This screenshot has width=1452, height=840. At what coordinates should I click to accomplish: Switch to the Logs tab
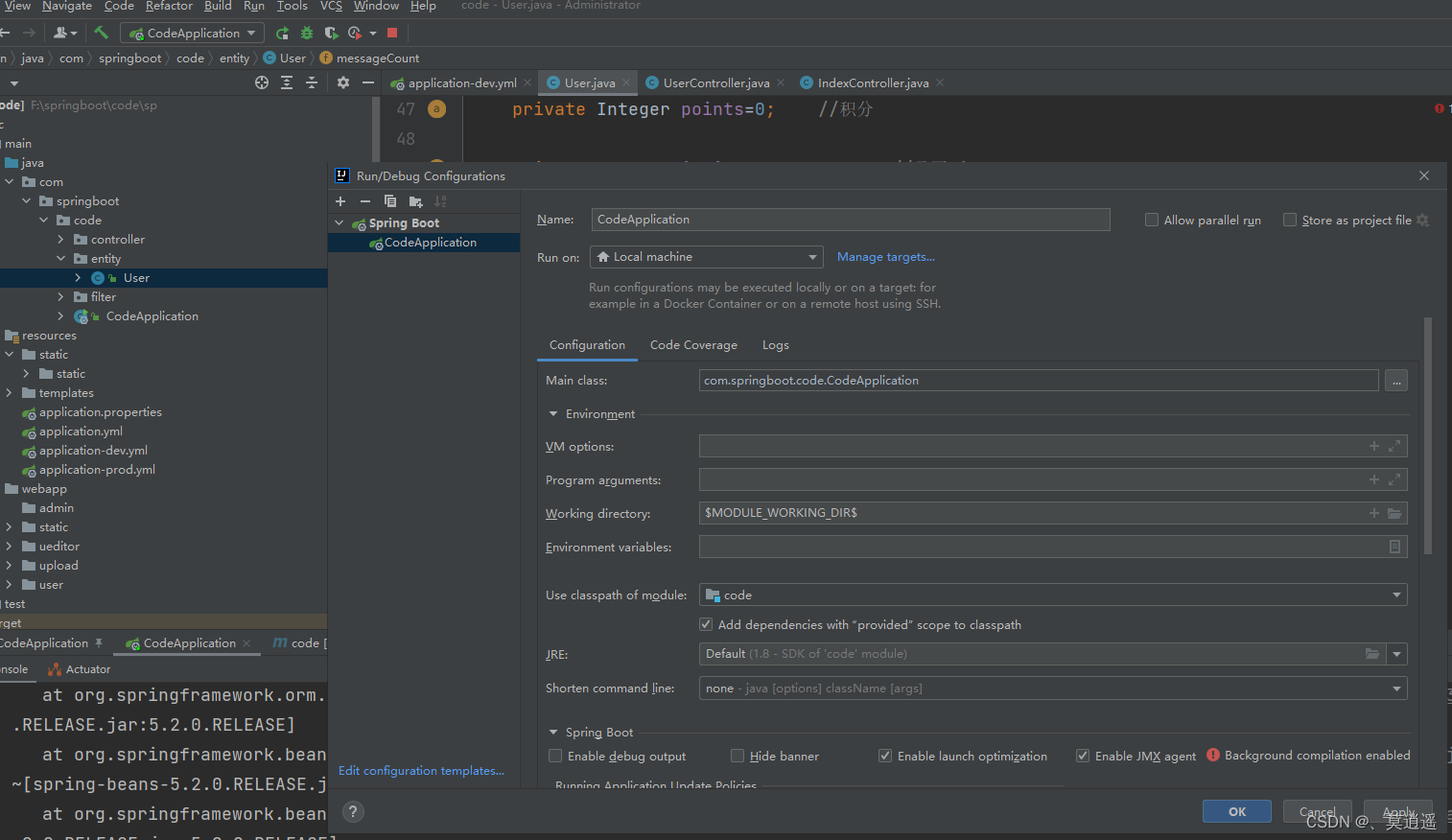(x=776, y=345)
